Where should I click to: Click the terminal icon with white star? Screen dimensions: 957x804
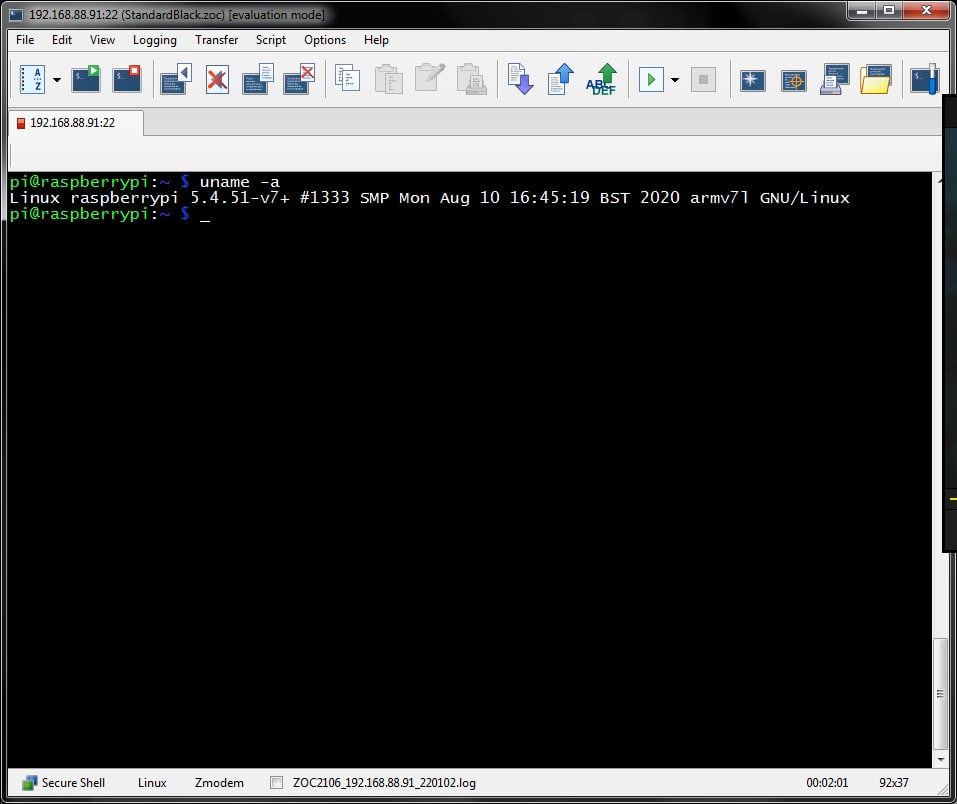pyautogui.click(x=753, y=80)
